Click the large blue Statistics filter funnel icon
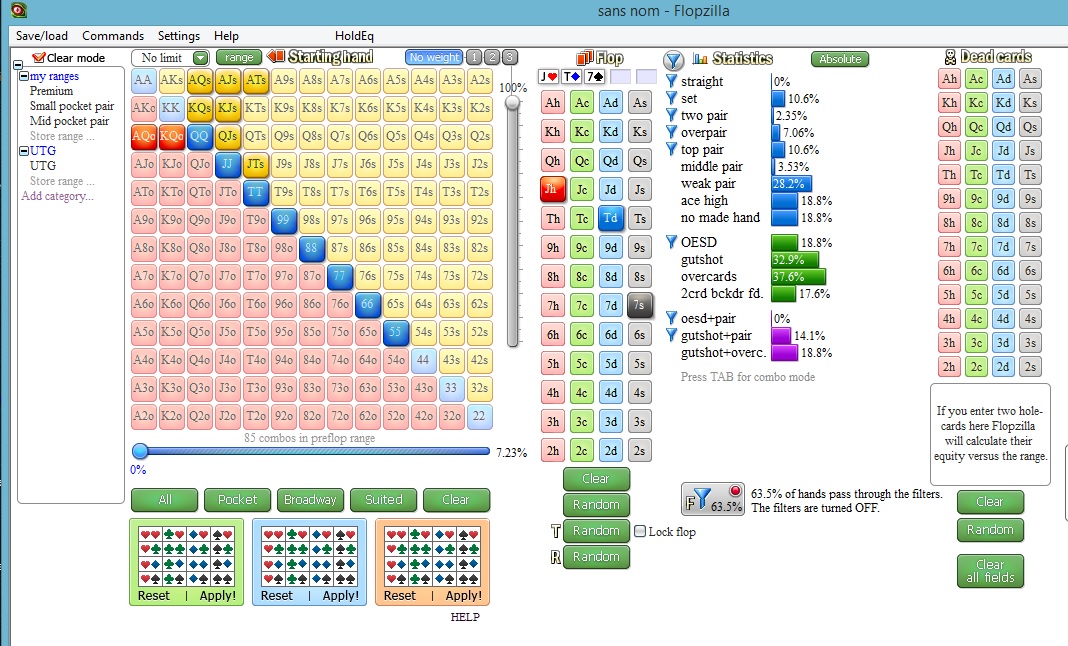 674,61
